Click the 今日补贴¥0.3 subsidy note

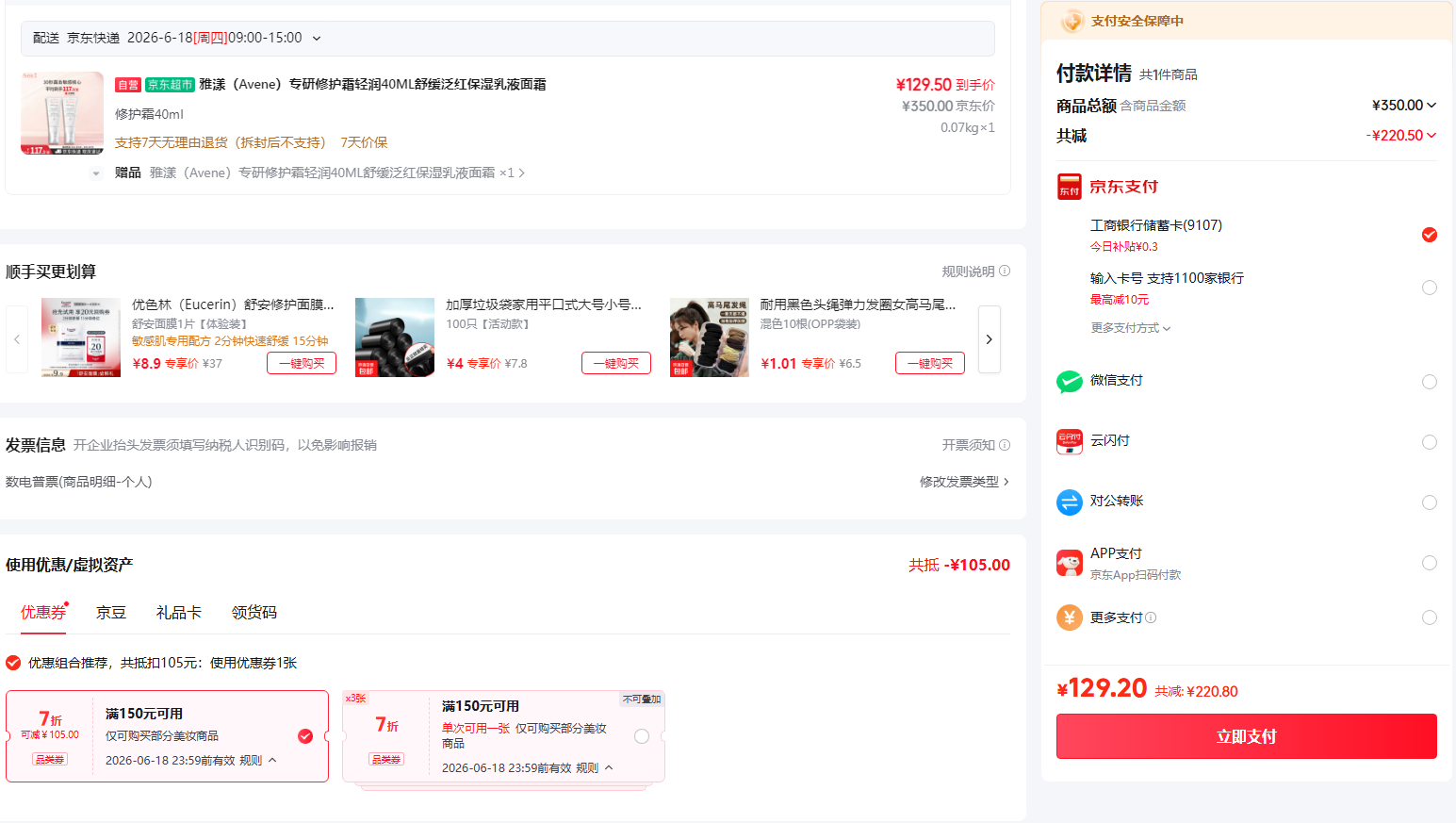pos(1123,247)
